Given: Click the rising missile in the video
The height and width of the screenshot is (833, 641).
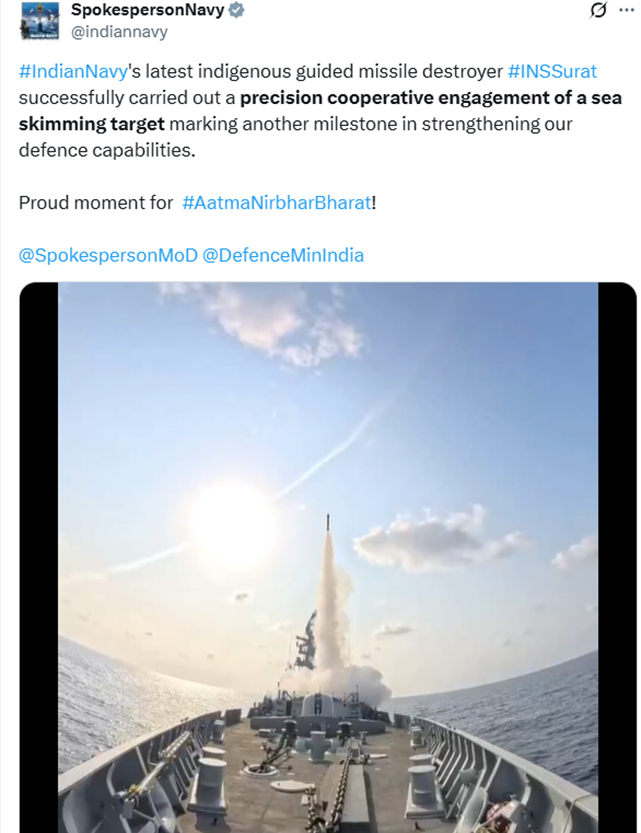Looking at the screenshot, I should tap(329, 526).
